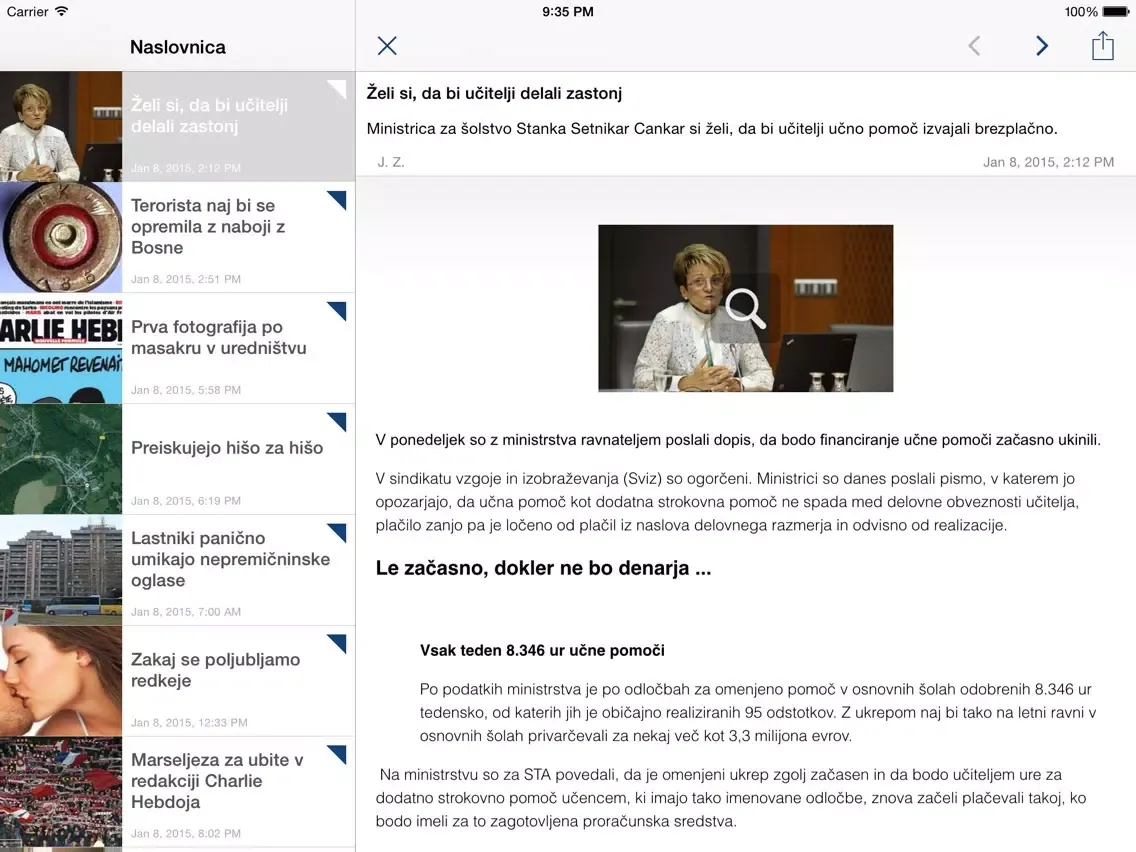Tap author initials 'J. Z.'

[390, 162]
